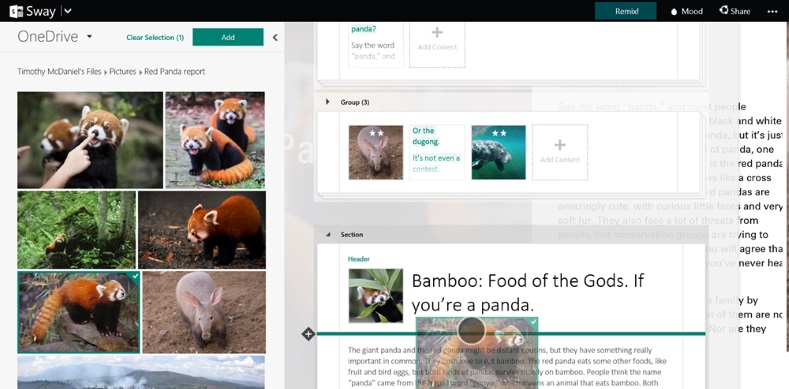Click the giant panda paragraph text
The image size is (789, 389).
pos(507,366)
